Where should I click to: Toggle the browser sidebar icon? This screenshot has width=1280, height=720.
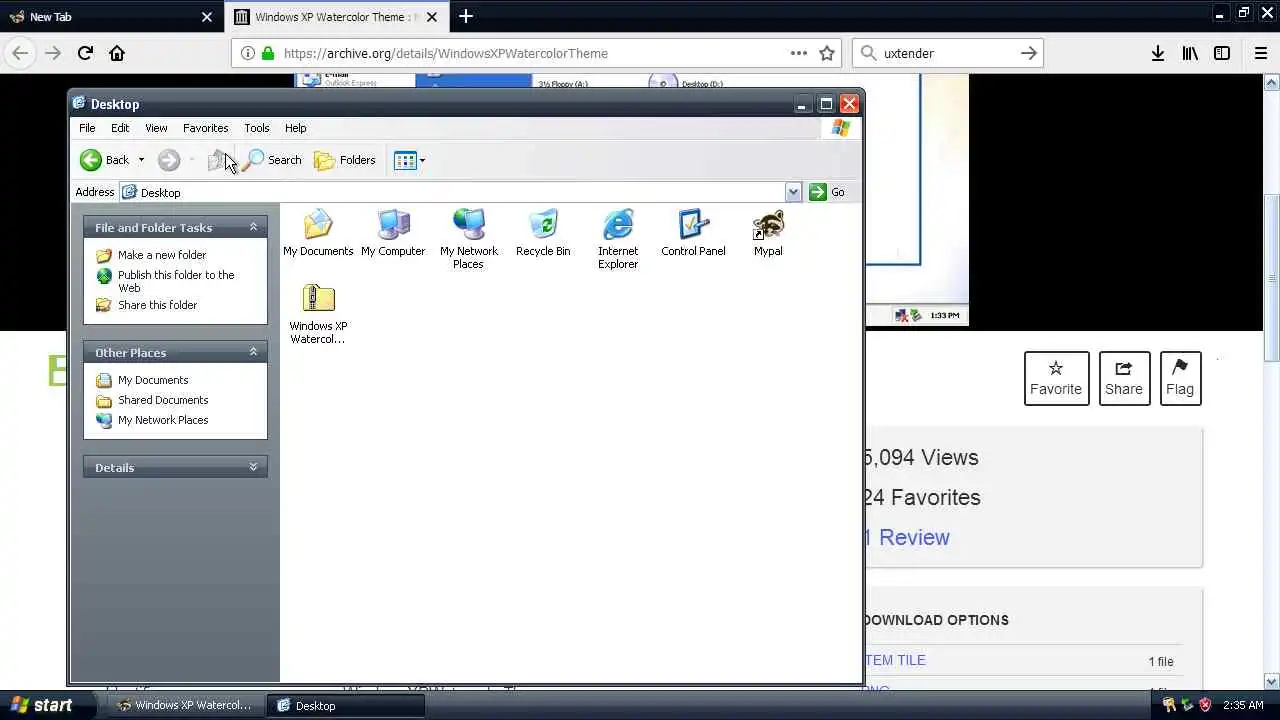pos(1222,53)
